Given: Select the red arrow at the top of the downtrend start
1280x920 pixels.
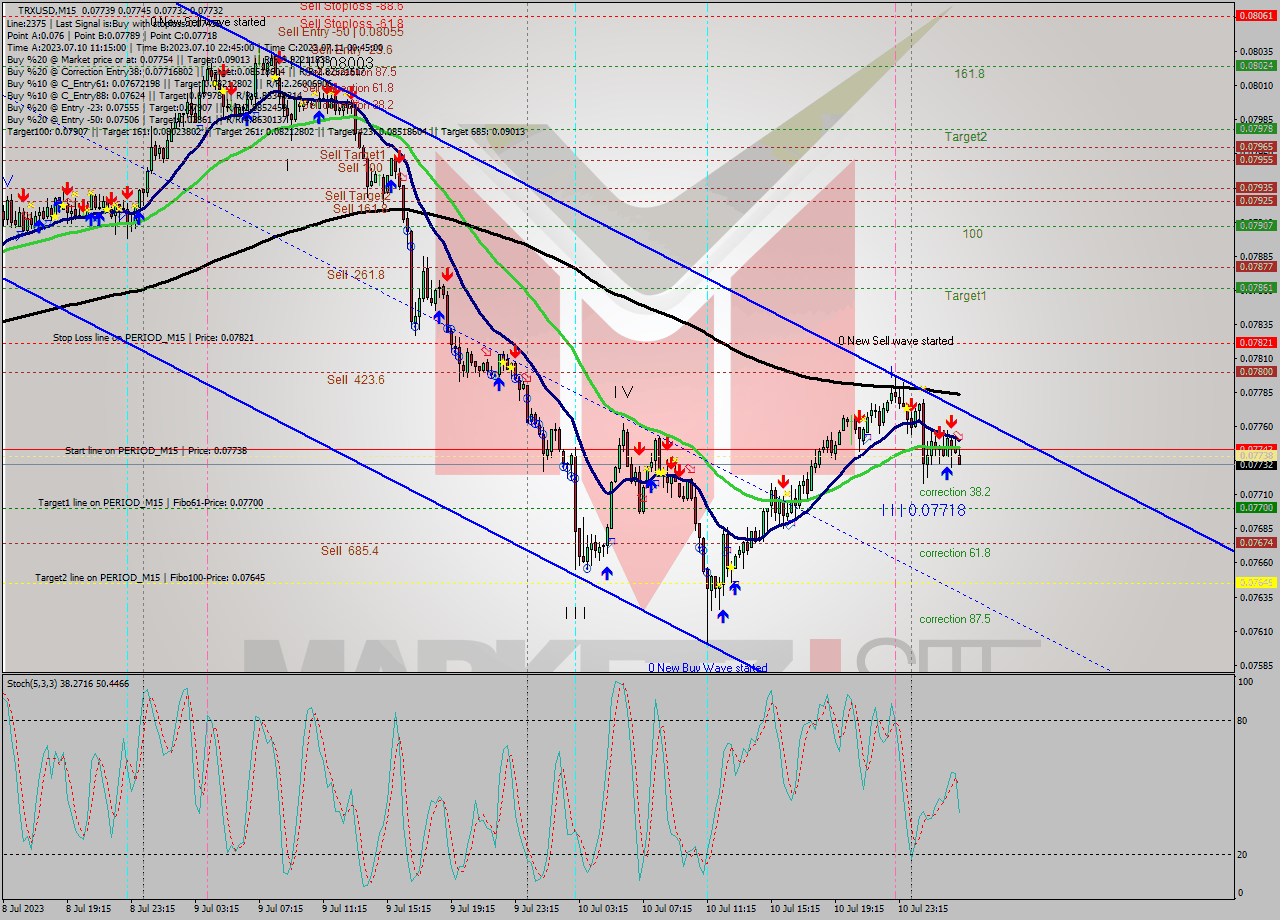Looking at the screenshot, I should pos(398,157).
